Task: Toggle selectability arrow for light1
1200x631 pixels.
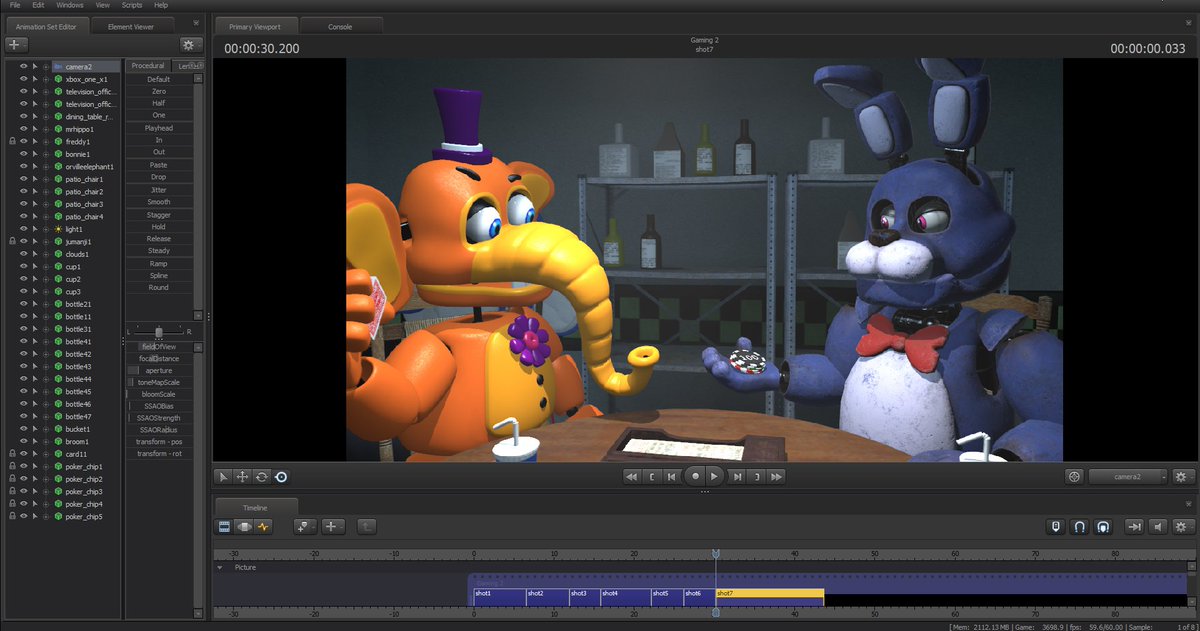Action: click(x=34, y=229)
